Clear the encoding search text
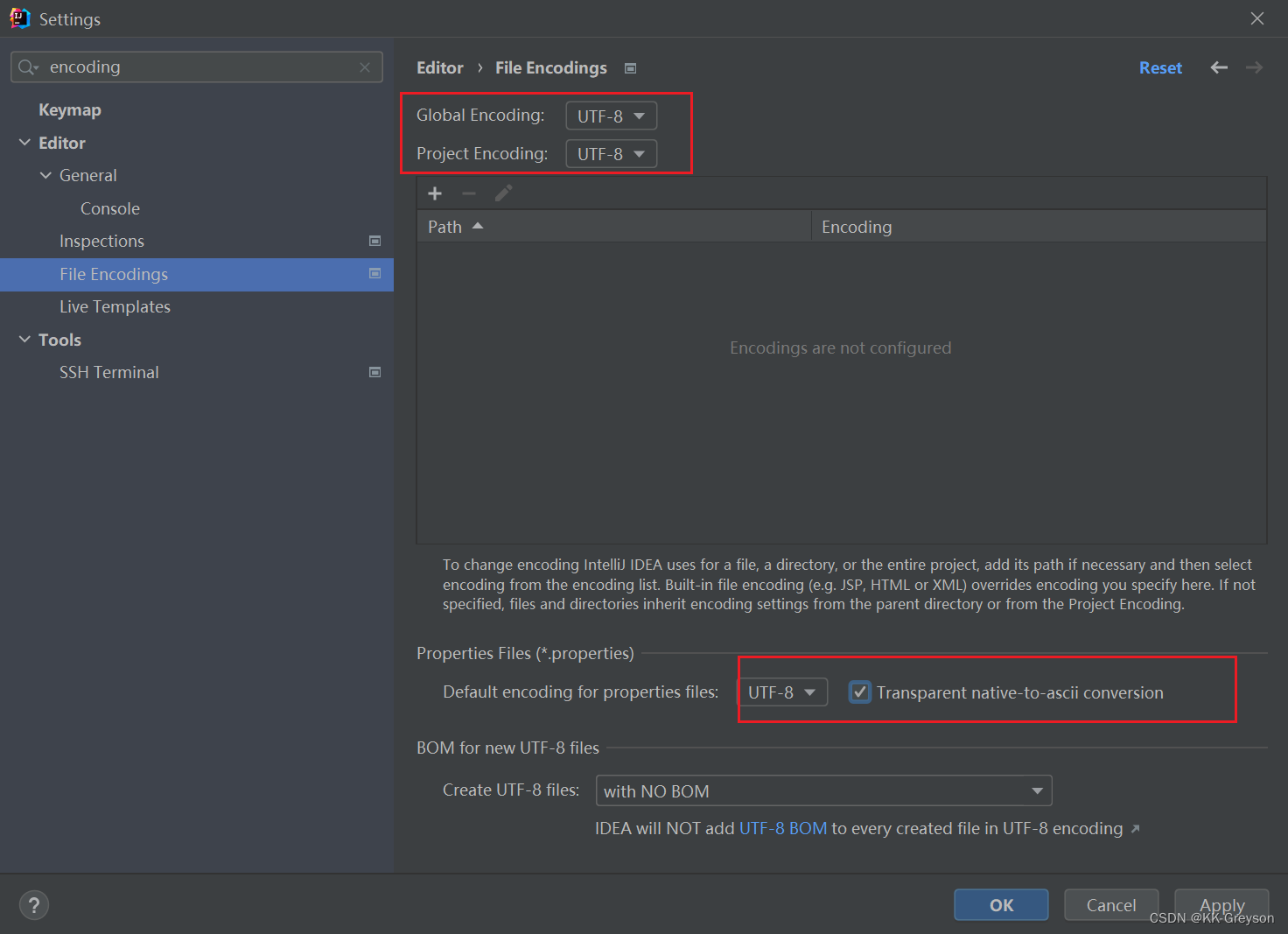 pos(365,67)
